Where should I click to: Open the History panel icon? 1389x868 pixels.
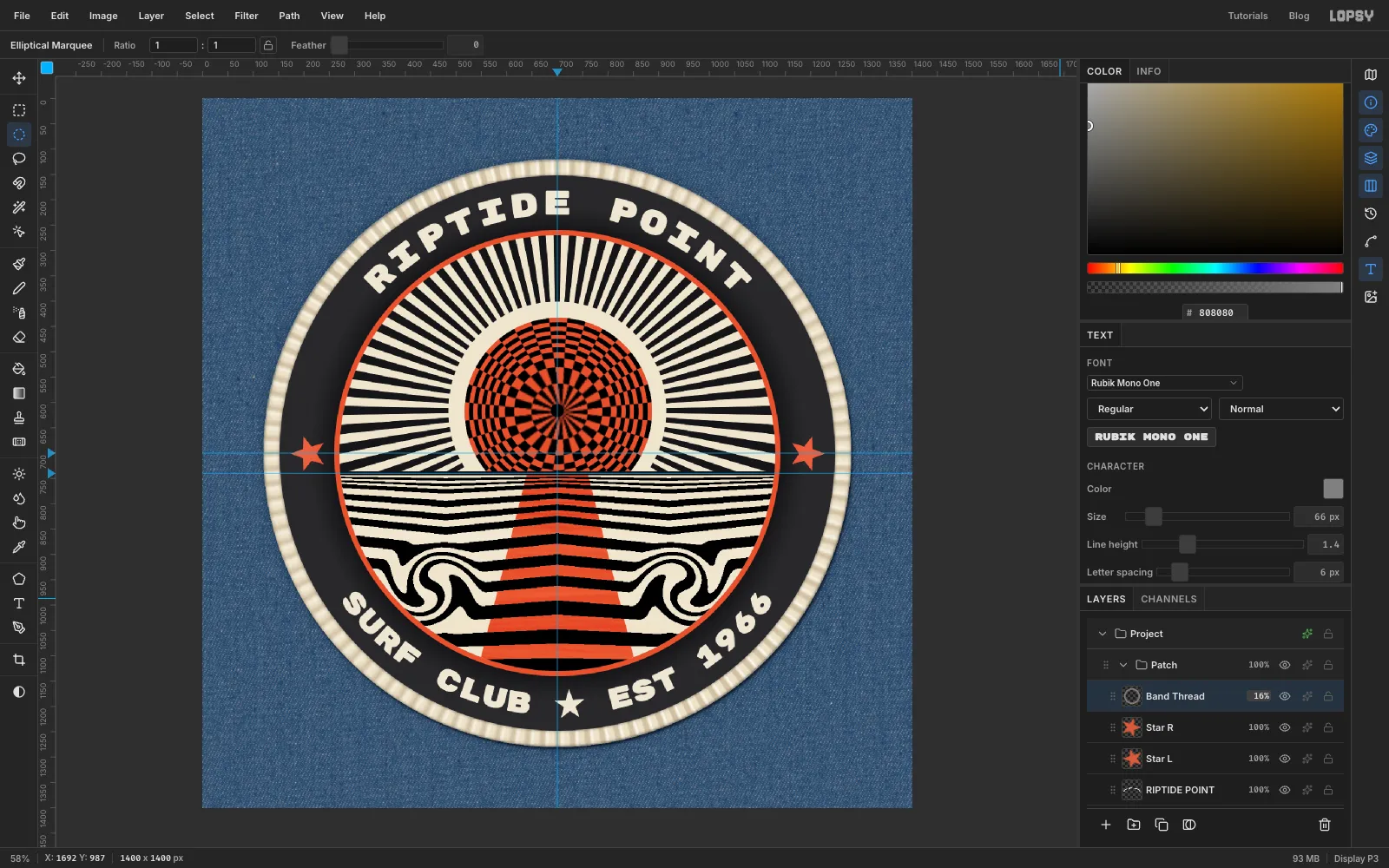point(1371,214)
